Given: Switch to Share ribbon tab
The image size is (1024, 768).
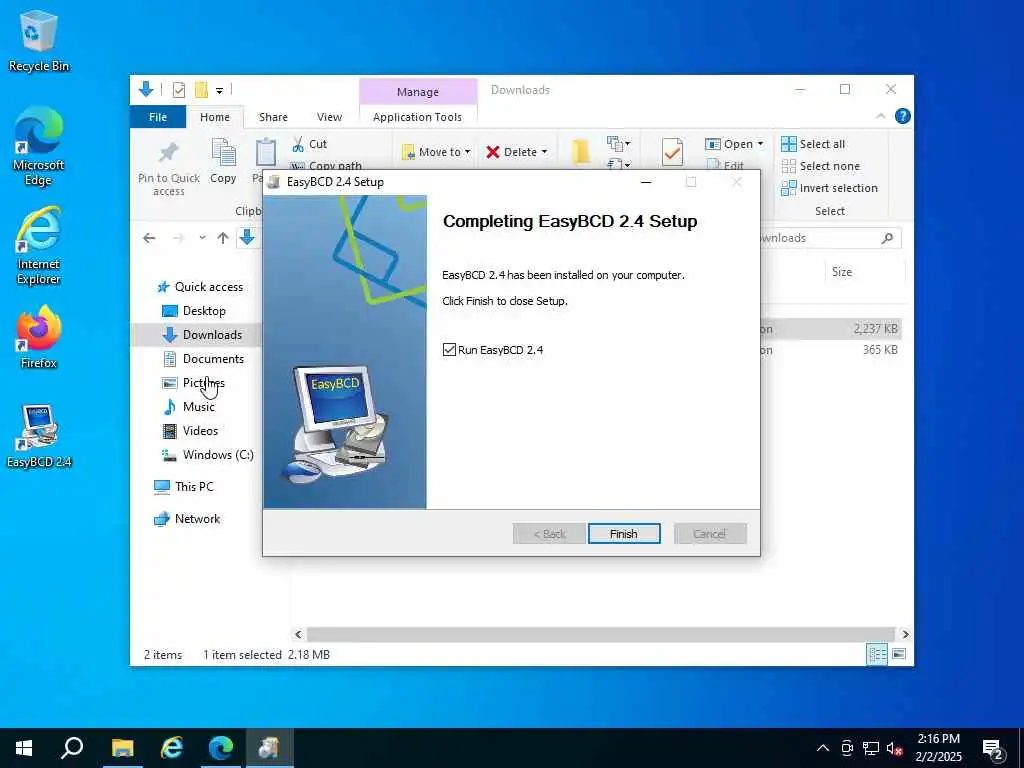Looking at the screenshot, I should [x=273, y=117].
